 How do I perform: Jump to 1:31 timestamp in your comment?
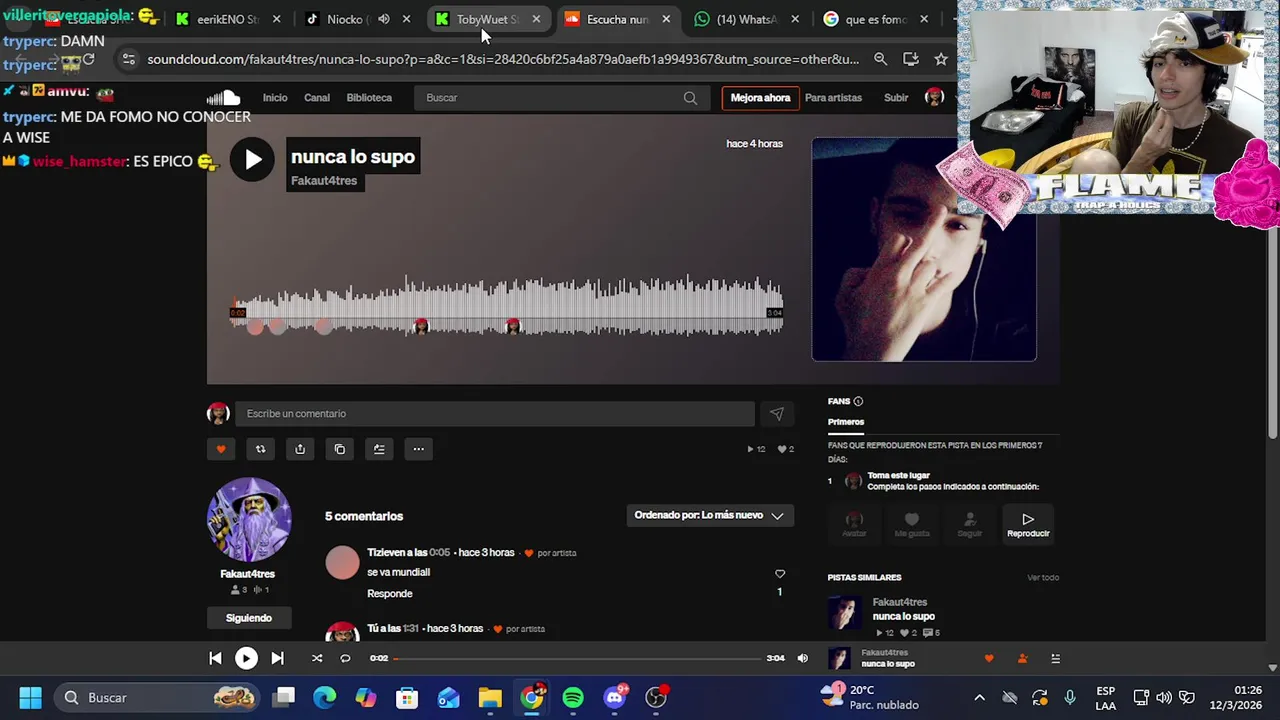(x=410, y=629)
